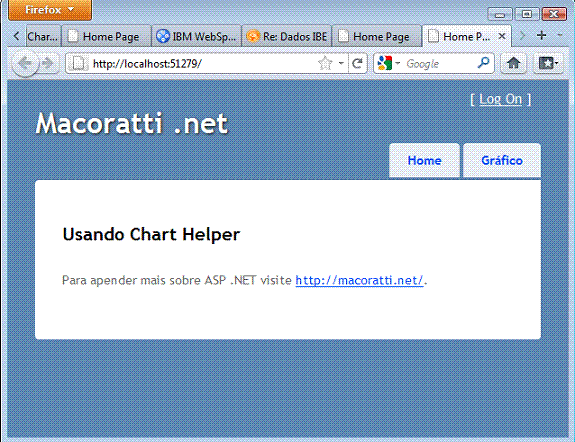Click the search magnifier icon
The image size is (575, 442).
484,63
